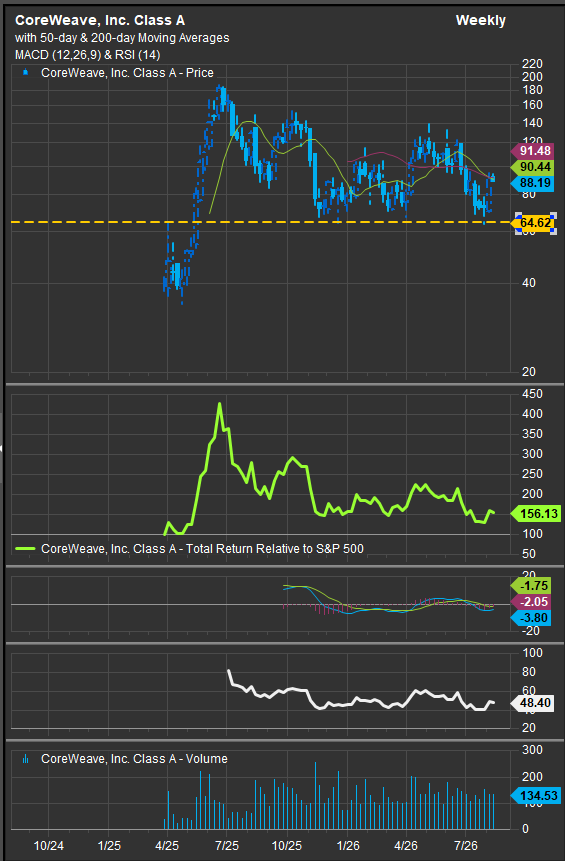The image size is (565, 861).
Task: Select the CoreWeave Volume legend label
Action: [135, 759]
